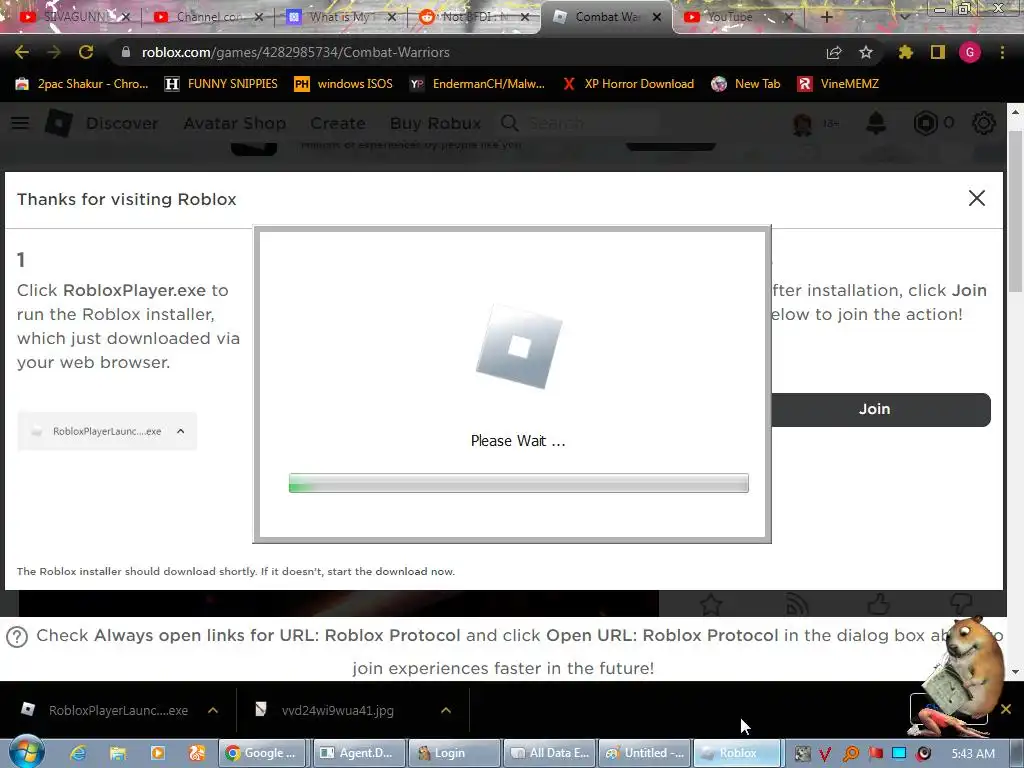
Task: Switch to the What is My tab
Action: click(341, 17)
